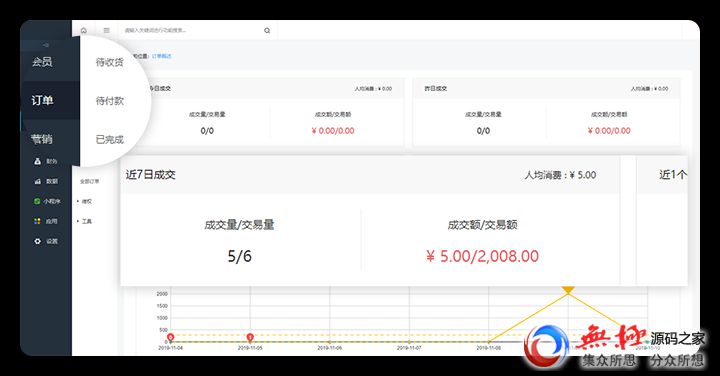Open the 设置 gear icon
Viewport: 720px width, 376px height.
(x=38, y=241)
